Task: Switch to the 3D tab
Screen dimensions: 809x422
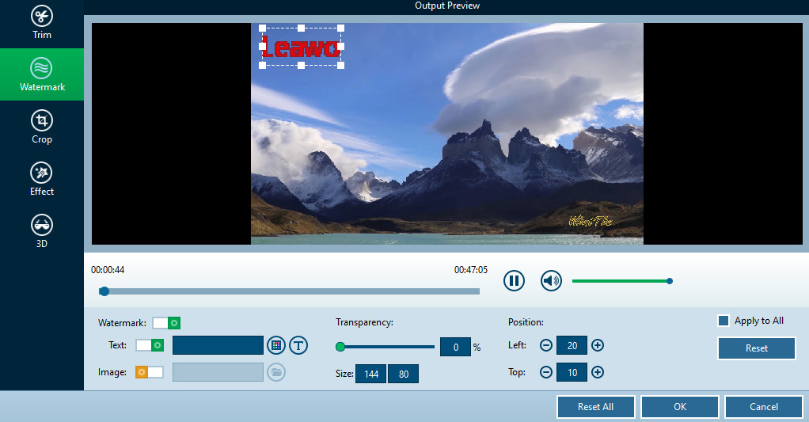Action: 42,231
